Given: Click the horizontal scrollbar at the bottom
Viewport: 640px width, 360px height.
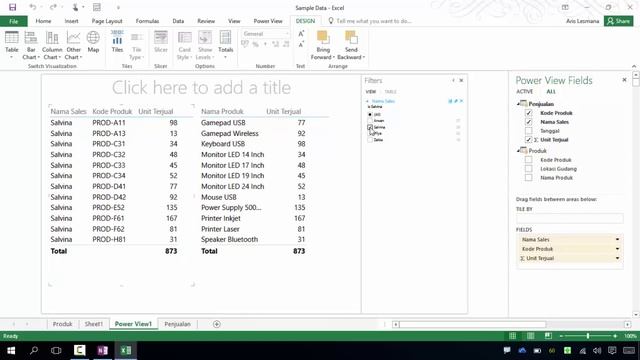Looking at the screenshot, I should coord(473,324).
